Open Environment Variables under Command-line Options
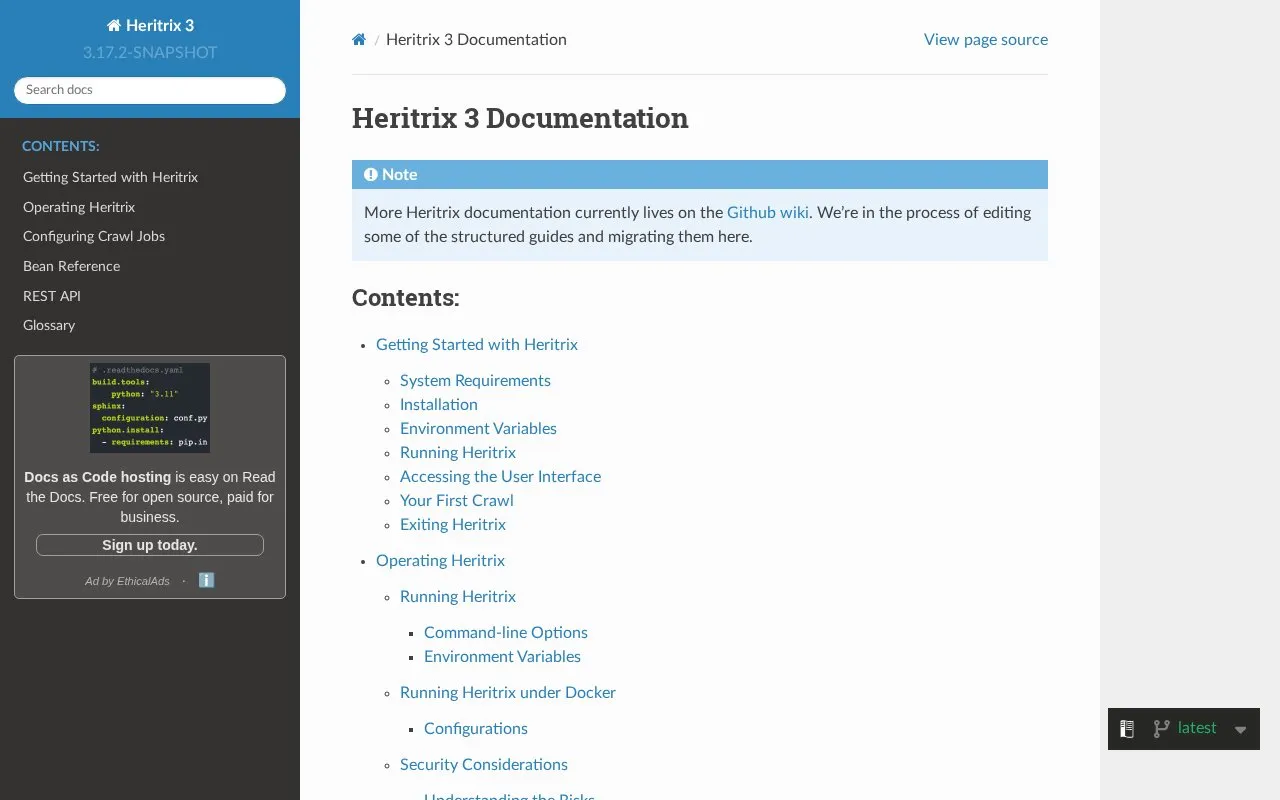Screen dimensions: 1280x800 coord(502,656)
